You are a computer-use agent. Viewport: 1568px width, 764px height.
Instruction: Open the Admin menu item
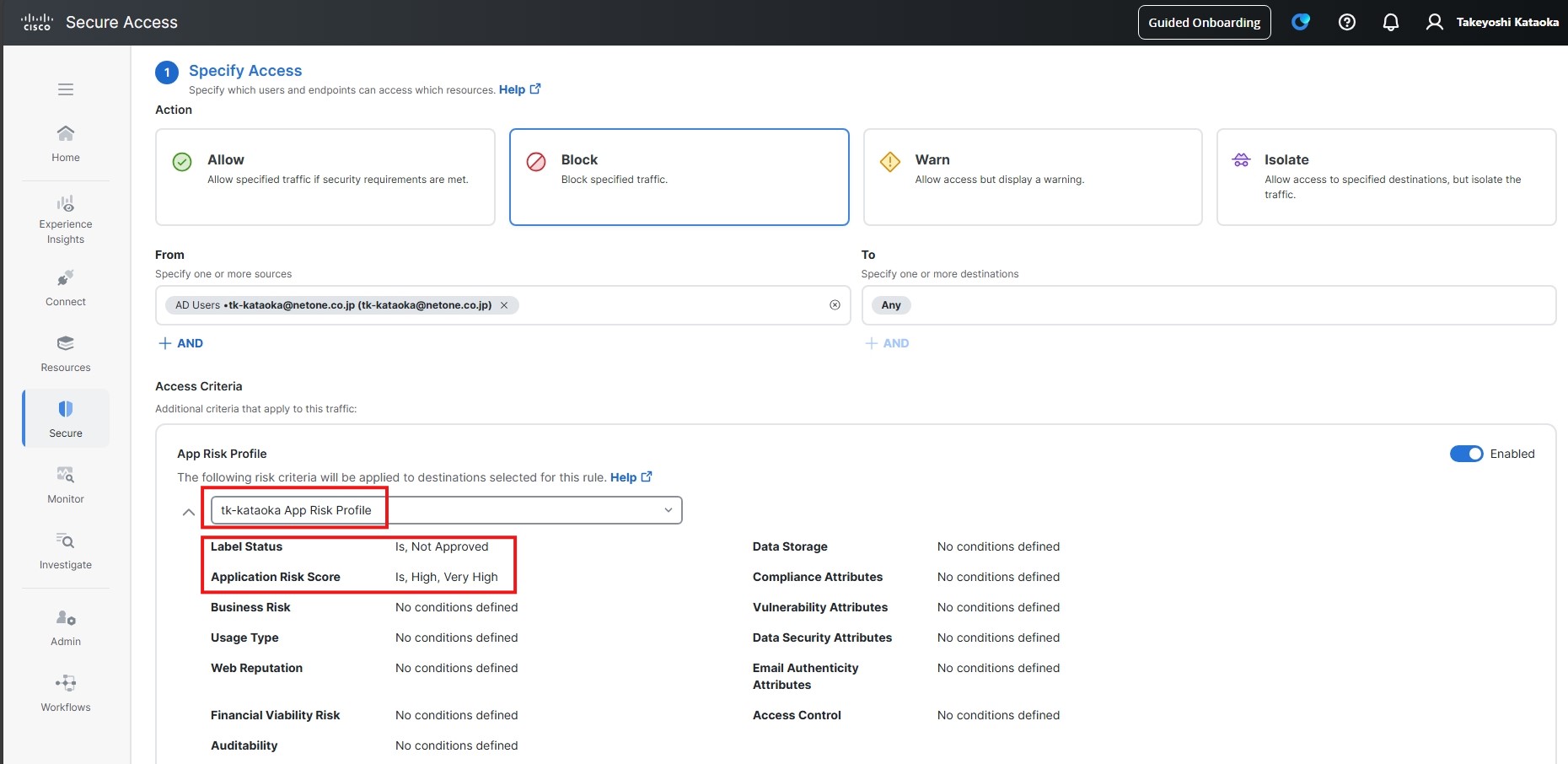(x=66, y=627)
